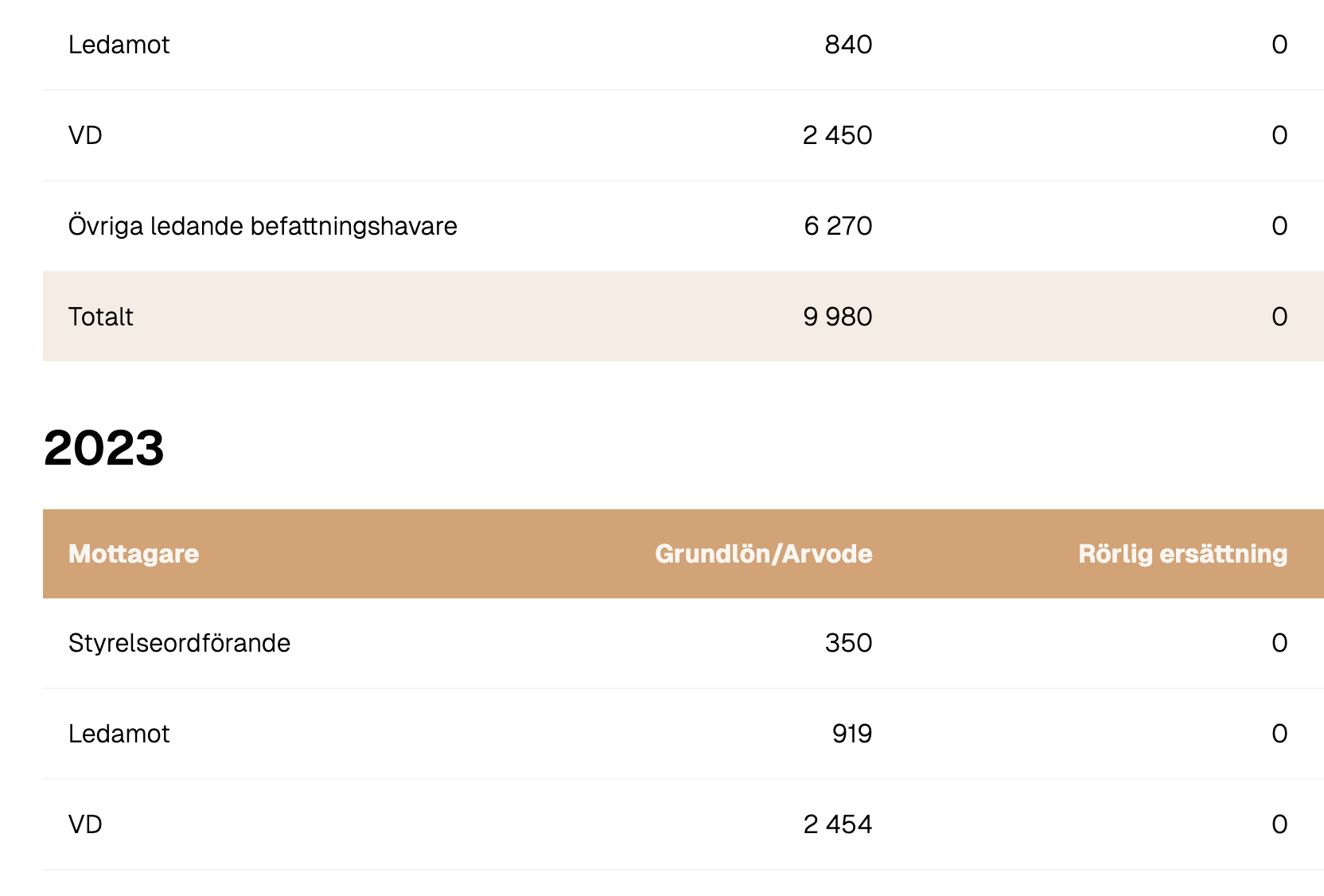Image resolution: width=1324 pixels, height=896 pixels.
Task: Click the Styrelseordförande row label
Action: 179,643
